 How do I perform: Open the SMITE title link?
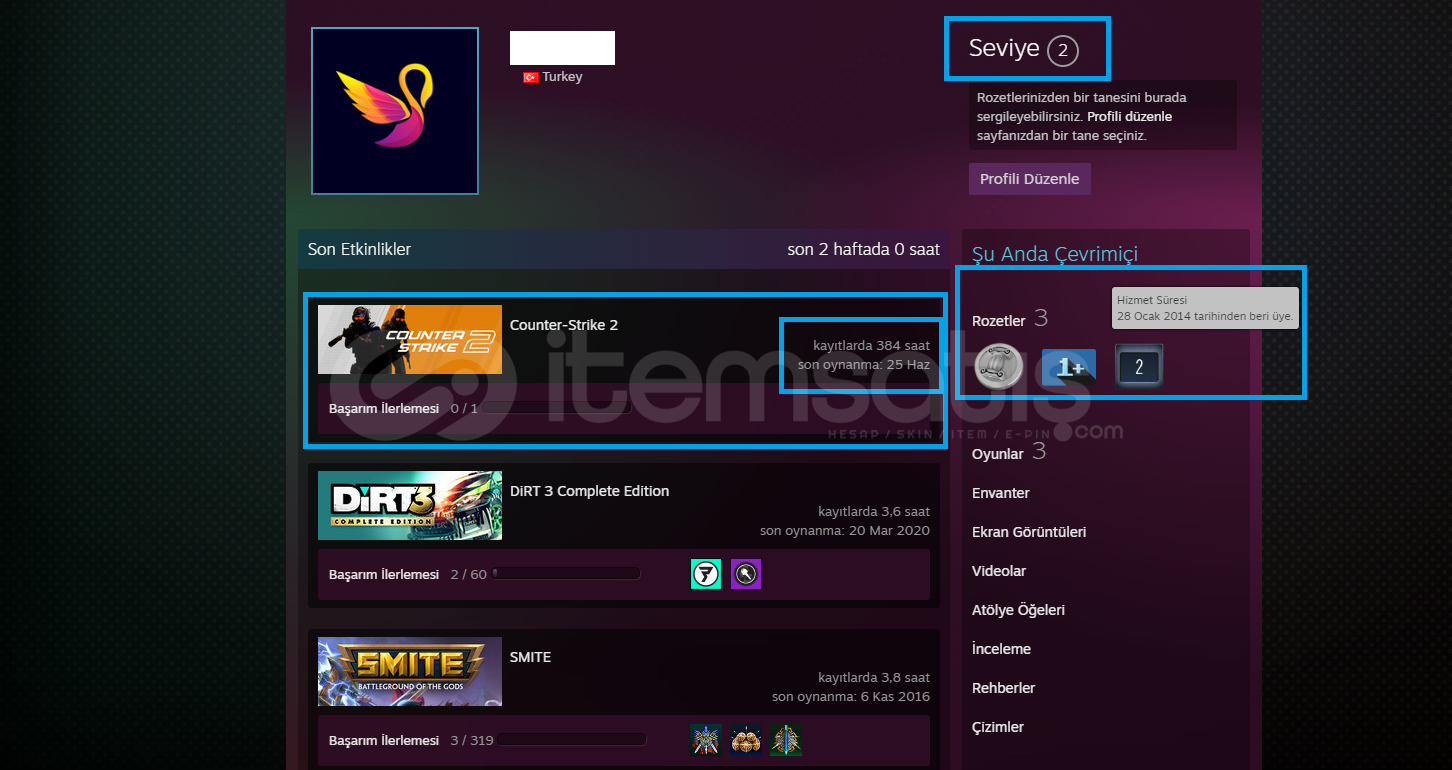point(530,657)
